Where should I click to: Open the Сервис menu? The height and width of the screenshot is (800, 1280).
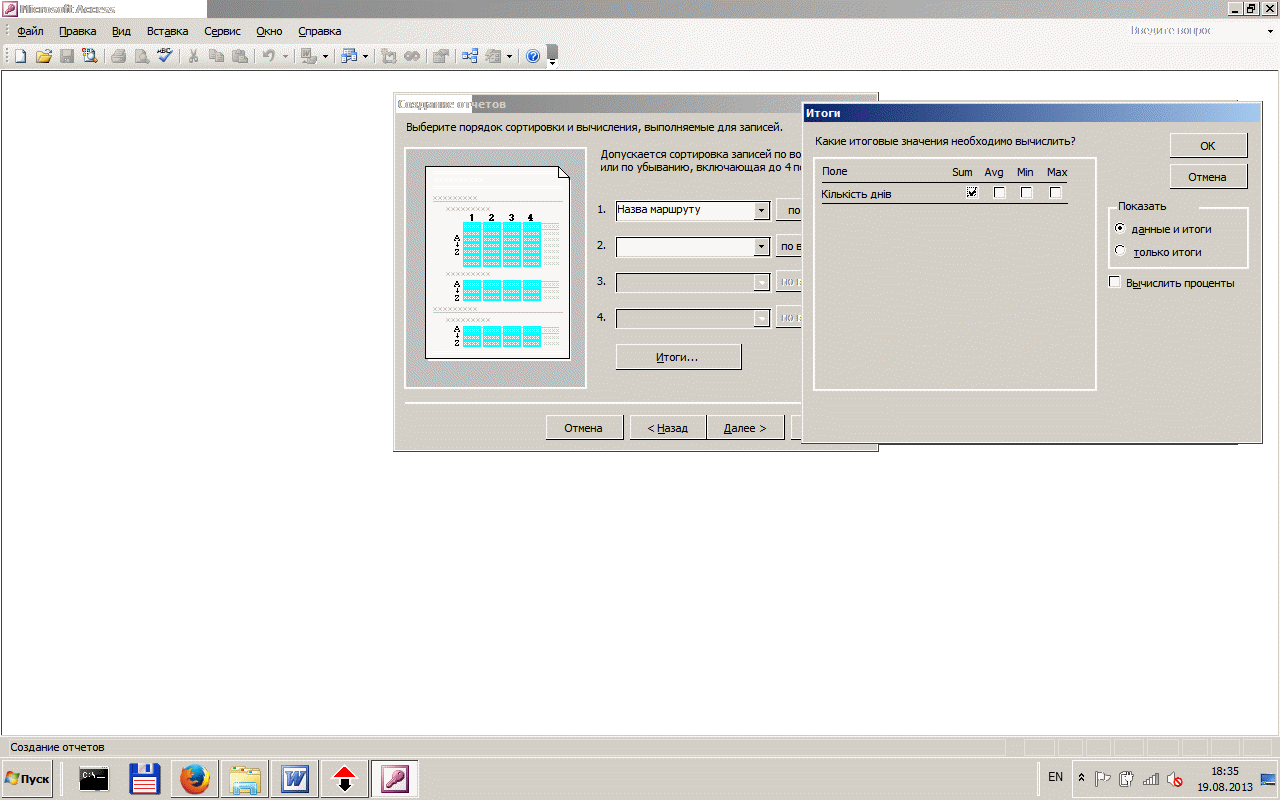[222, 31]
